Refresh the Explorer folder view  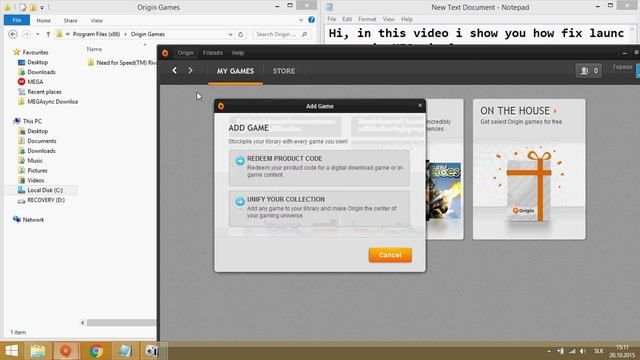pos(240,34)
